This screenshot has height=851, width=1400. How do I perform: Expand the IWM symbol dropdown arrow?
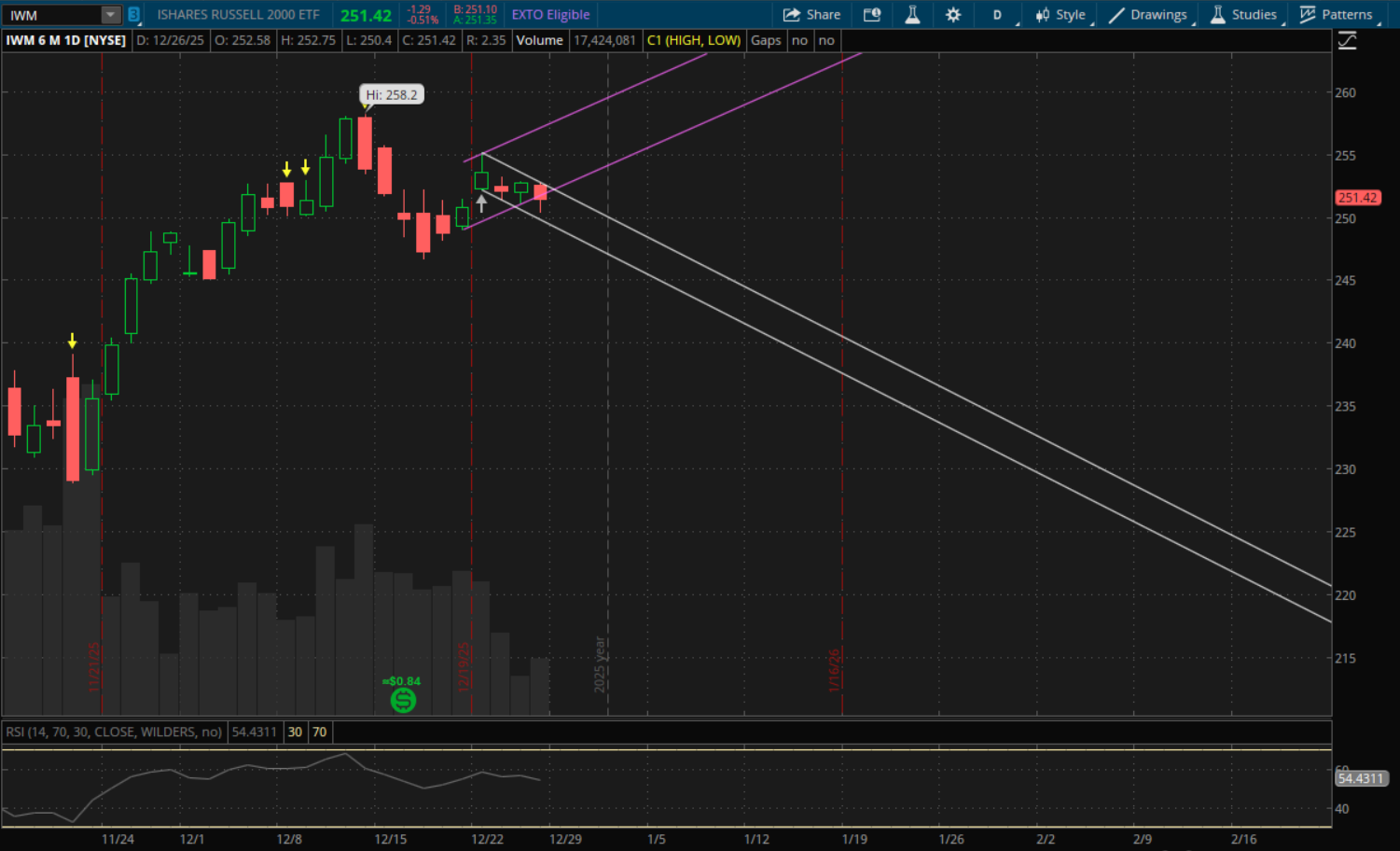click(x=110, y=15)
